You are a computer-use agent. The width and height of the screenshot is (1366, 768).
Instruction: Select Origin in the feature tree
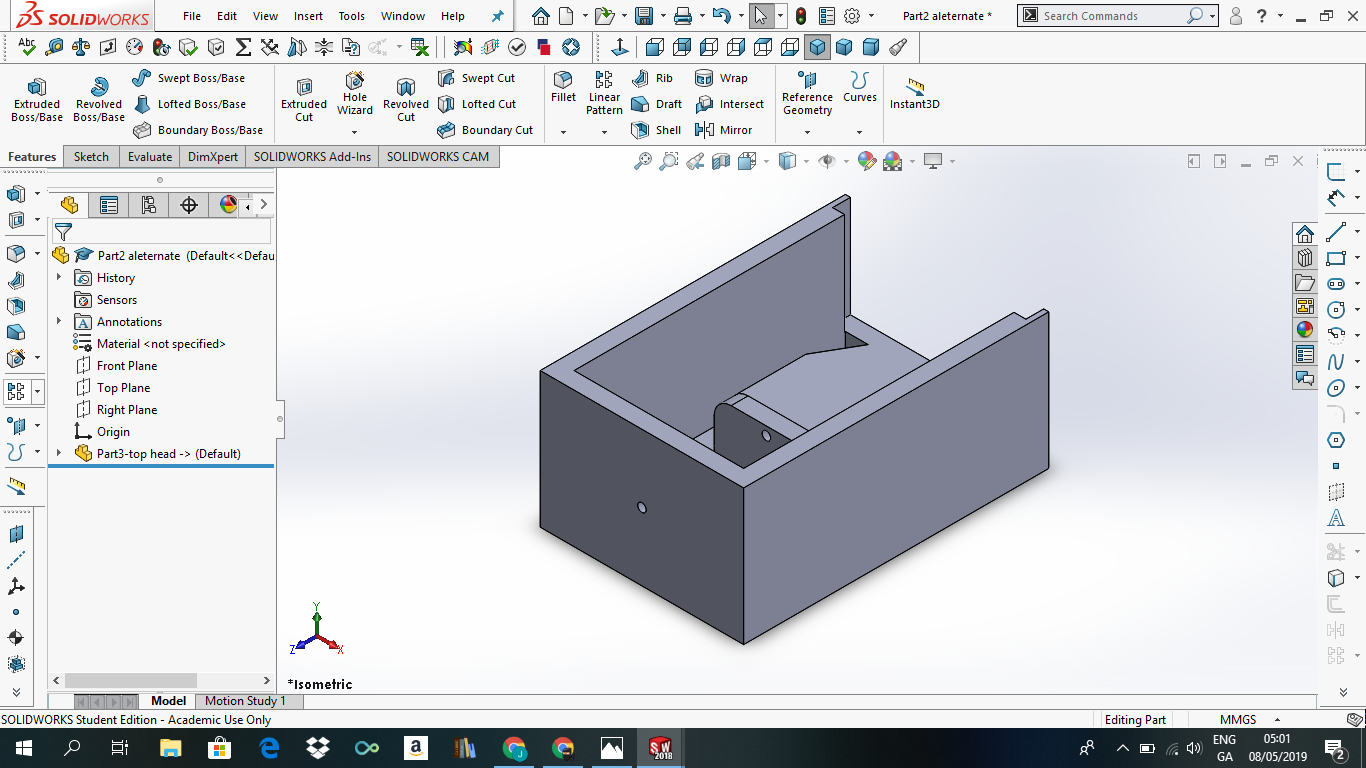(x=103, y=432)
